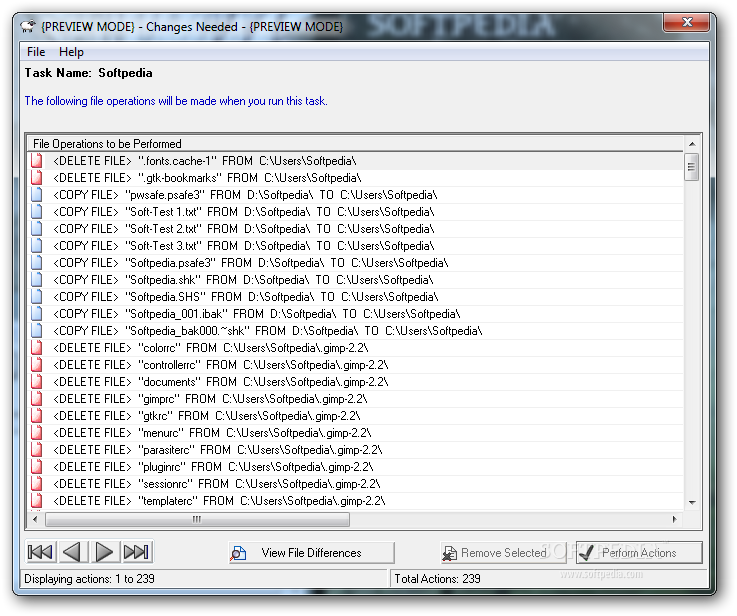Click red file icon for .gtk-bookmarks
737x616 pixels.
(37, 178)
